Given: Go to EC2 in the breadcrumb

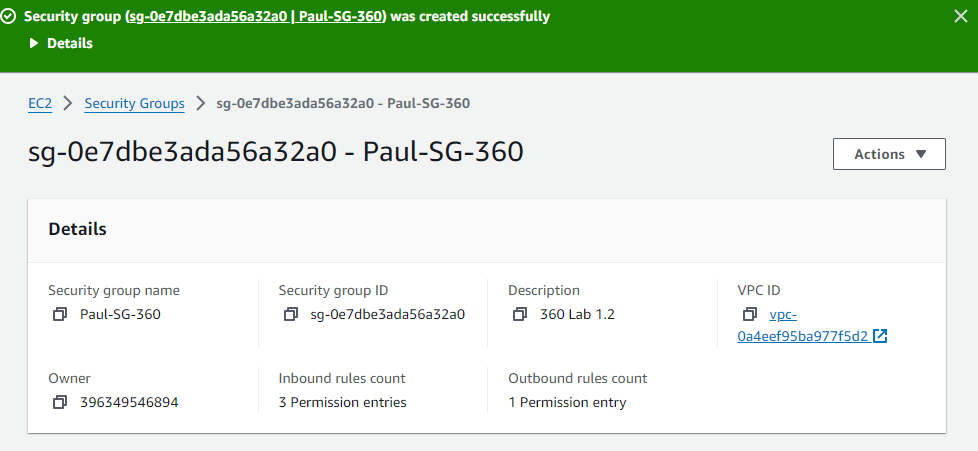Looking at the screenshot, I should click(x=40, y=103).
